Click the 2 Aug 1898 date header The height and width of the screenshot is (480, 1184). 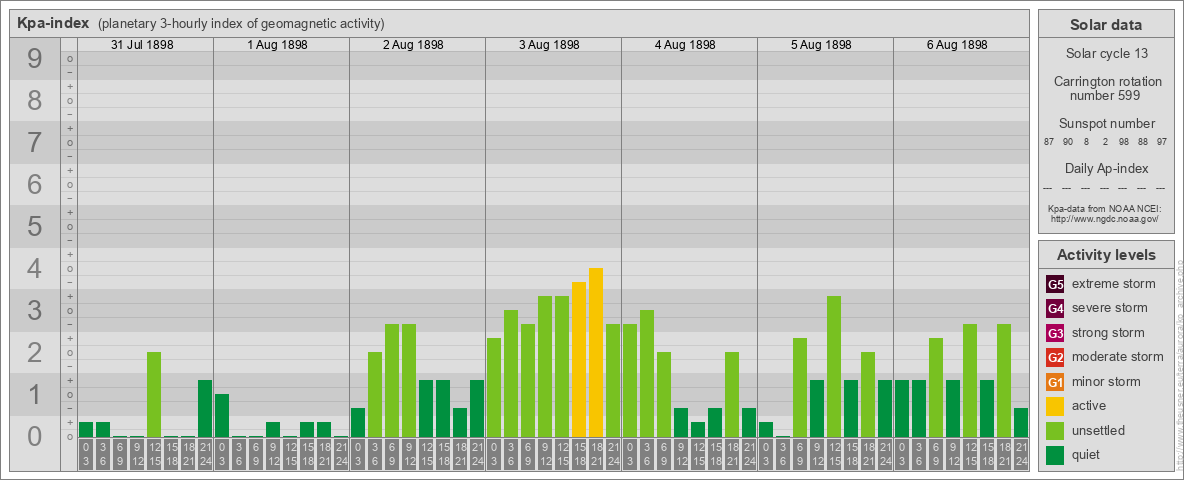[x=413, y=45]
